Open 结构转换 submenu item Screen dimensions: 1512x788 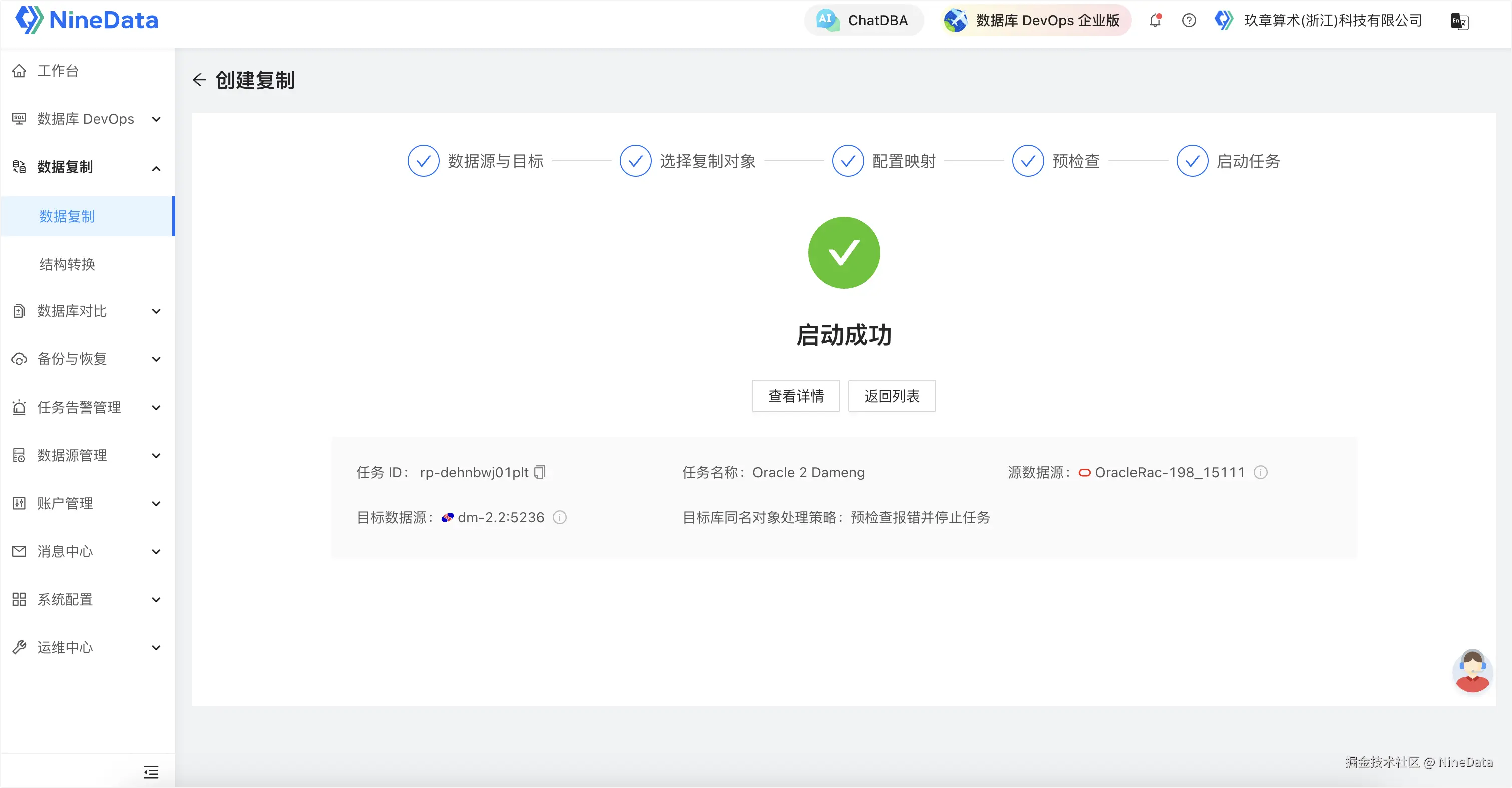click(x=68, y=264)
